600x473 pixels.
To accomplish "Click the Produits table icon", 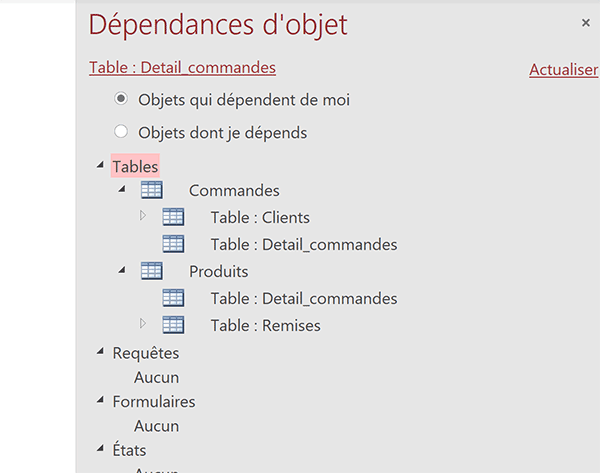I will coord(152,271).
